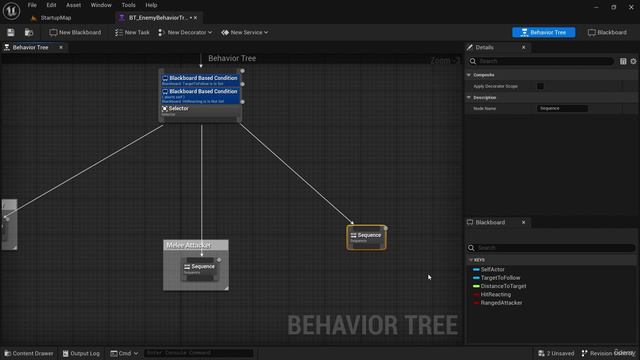The width and height of the screenshot is (640, 360).
Task: Click the Blackboard panel search field
Action: (x=551, y=248)
